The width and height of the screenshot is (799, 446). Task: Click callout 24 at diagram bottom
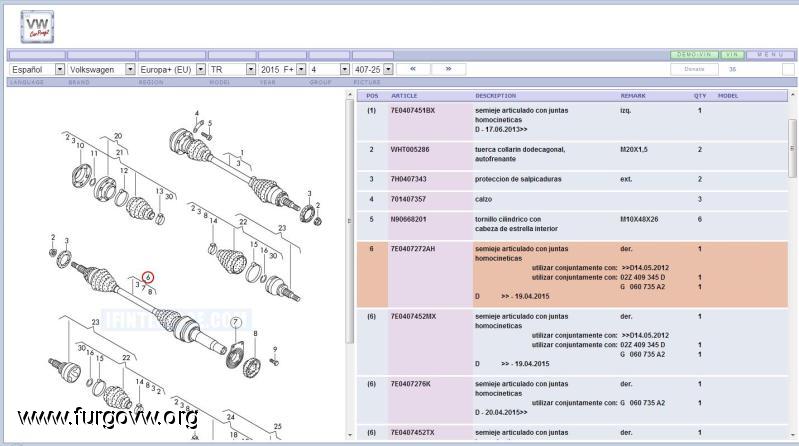point(230,417)
